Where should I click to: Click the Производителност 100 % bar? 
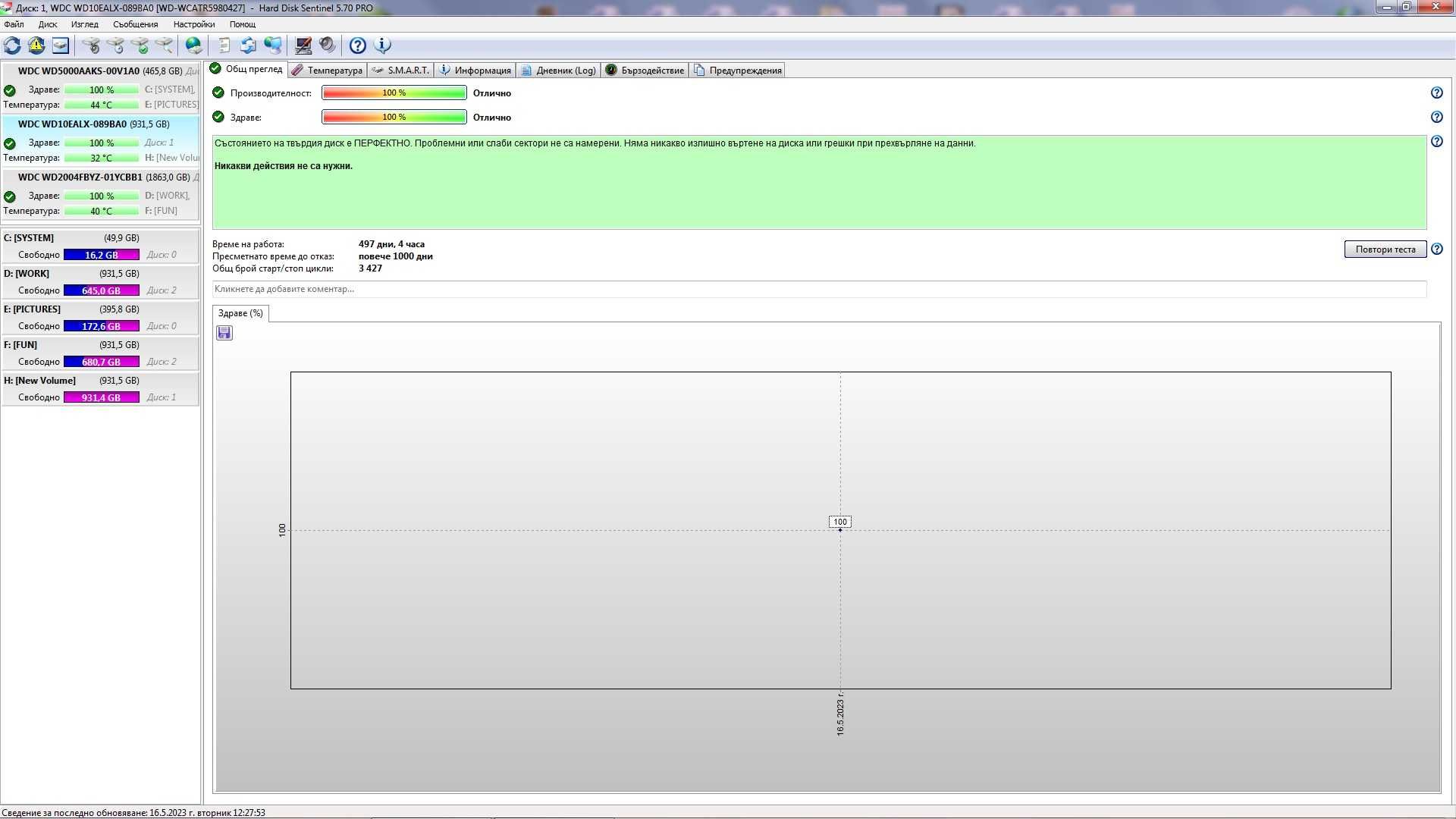(x=394, y=93)
